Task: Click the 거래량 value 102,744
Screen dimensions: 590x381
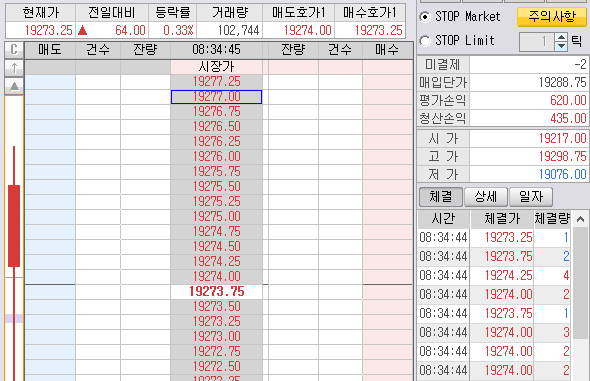Action: tap(239, 30)
